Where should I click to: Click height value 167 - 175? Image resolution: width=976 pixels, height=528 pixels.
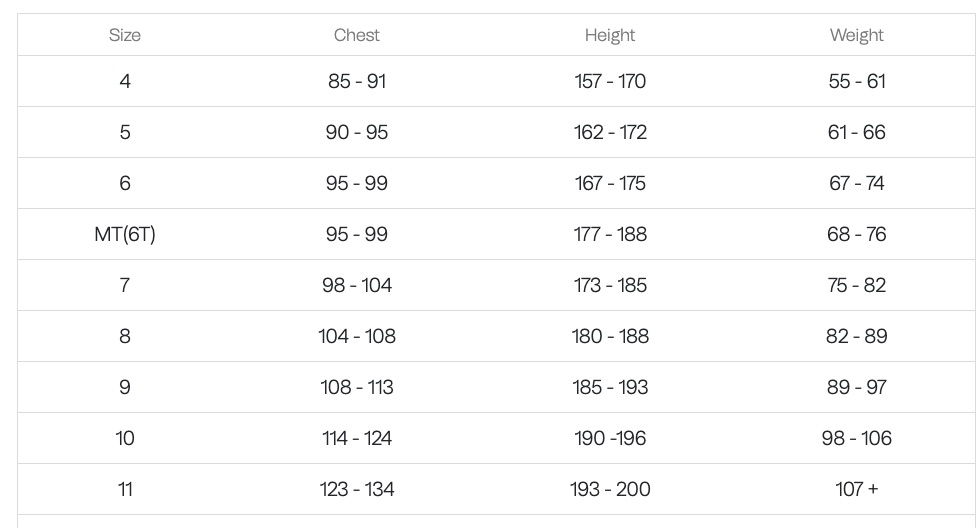click(x=610, y=183)
